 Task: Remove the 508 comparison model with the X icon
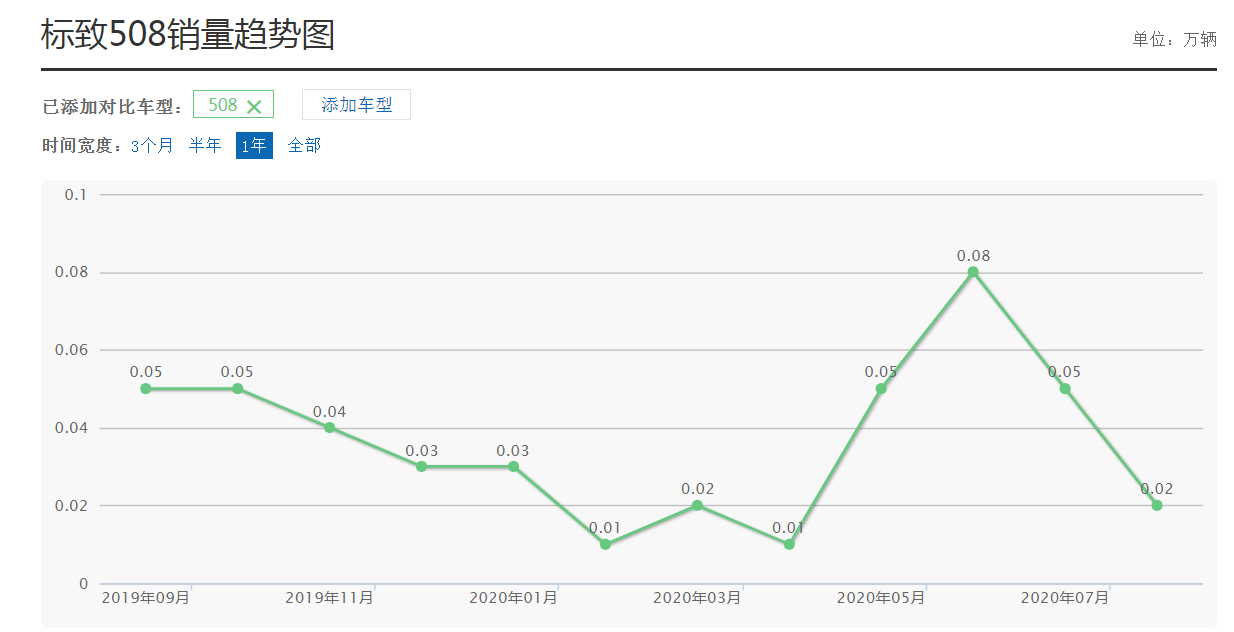click(x=254, y=106)
